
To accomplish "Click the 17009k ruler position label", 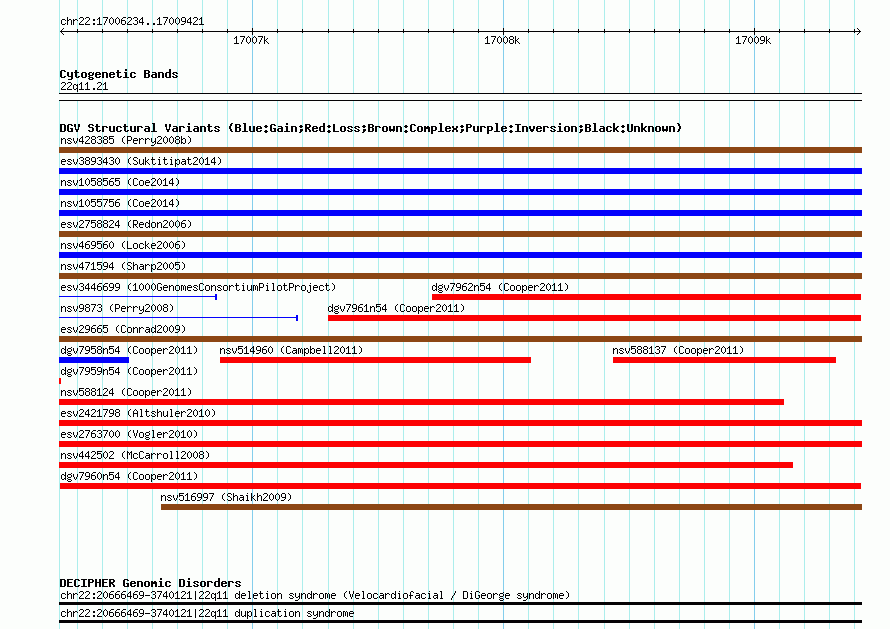I will tap(753, 40).
